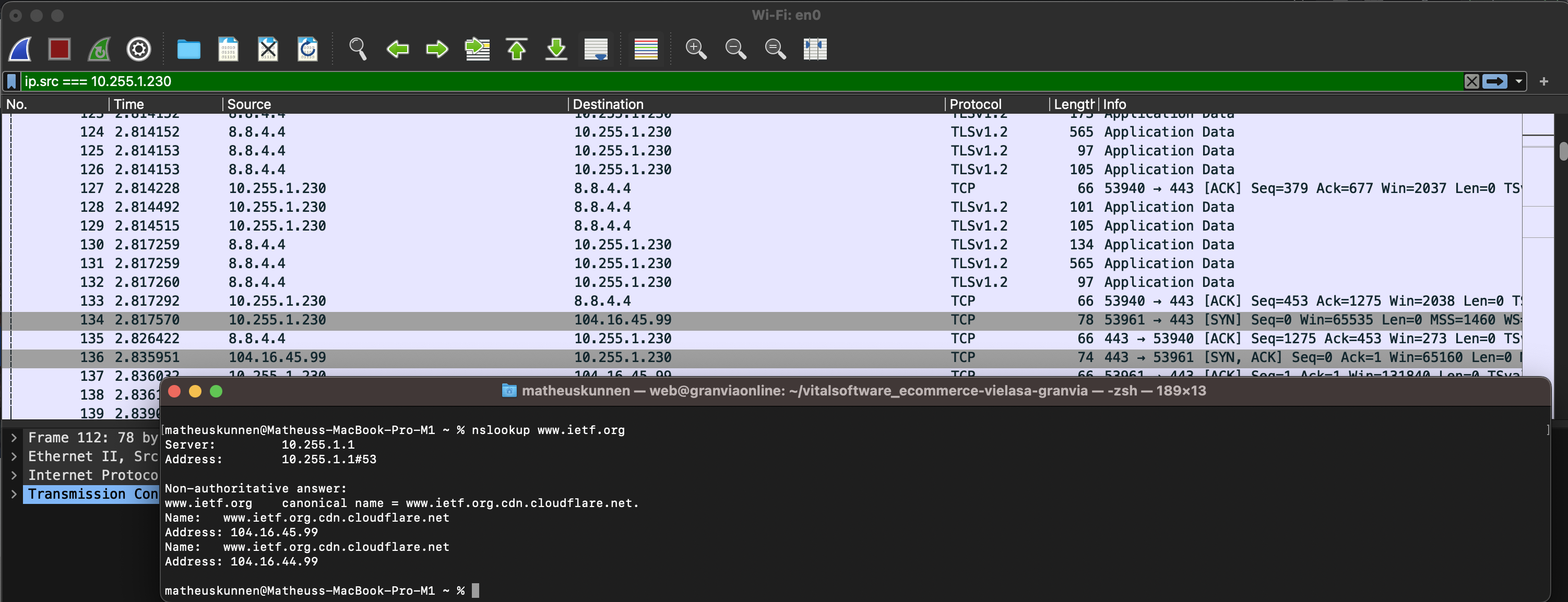Image resolution: width=1568 pixels, height=602 pixels.
Task: Apply the display filter arrow button
Action: click(1495, 81)
